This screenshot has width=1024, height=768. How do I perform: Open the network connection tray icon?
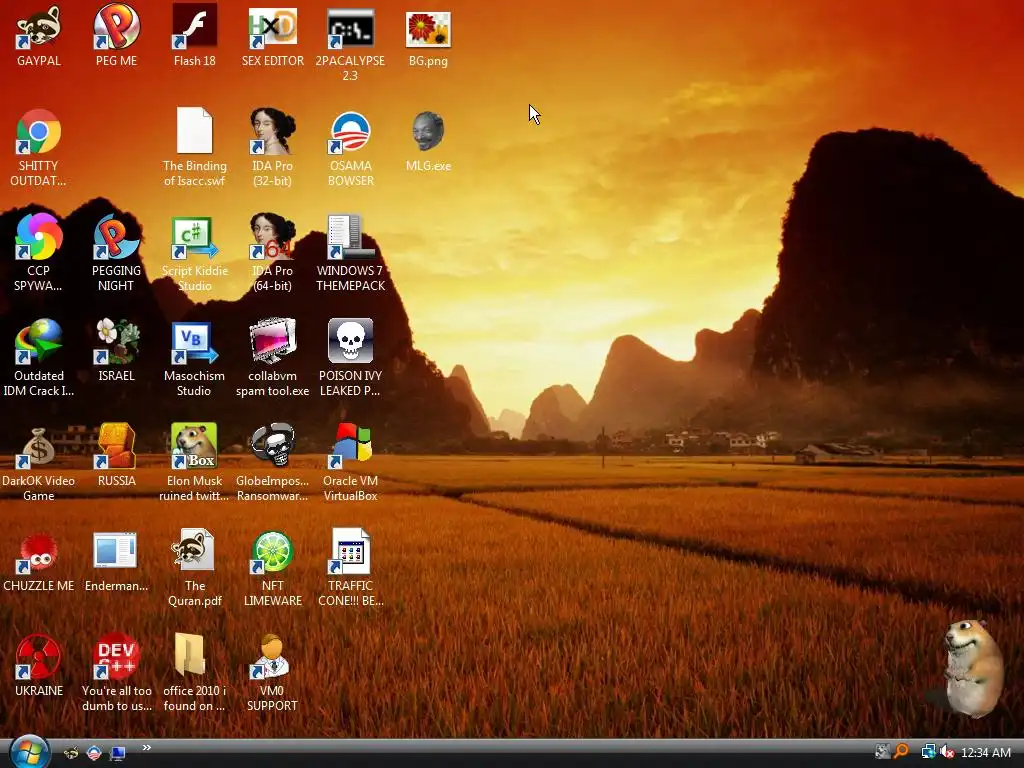pos(928,752)
